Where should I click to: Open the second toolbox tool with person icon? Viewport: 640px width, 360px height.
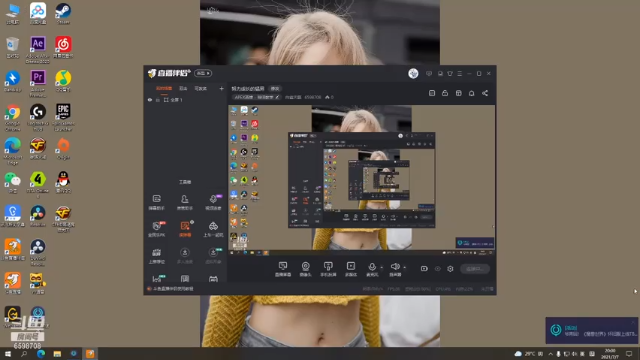[184, 202]
